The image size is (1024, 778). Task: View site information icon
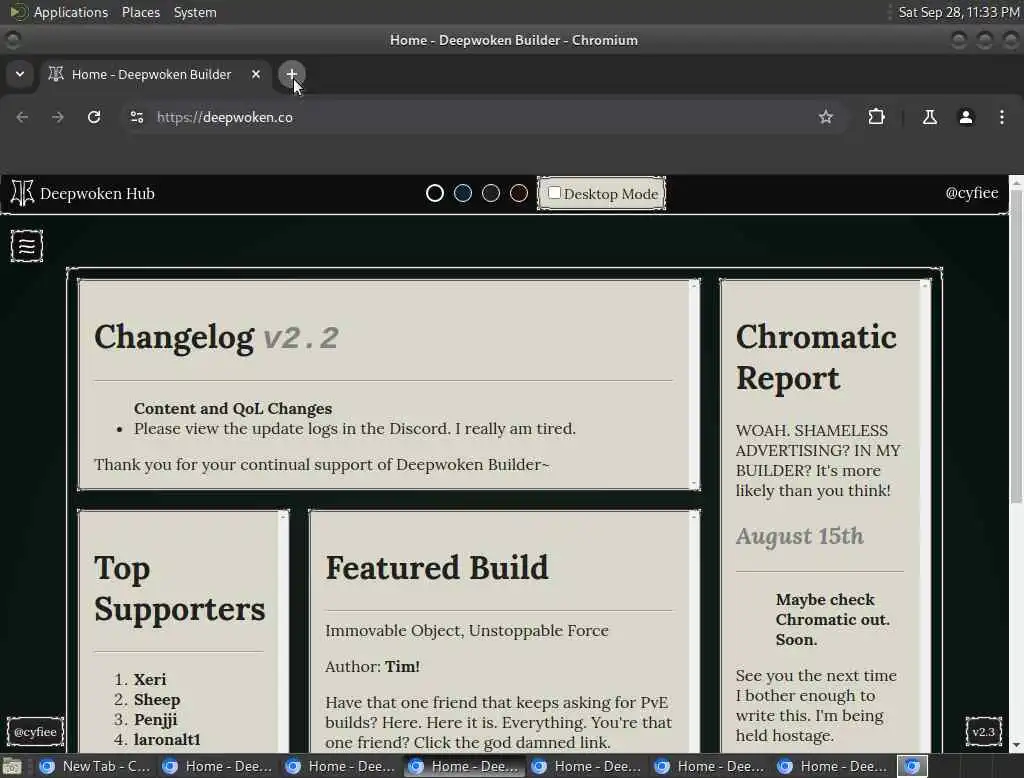pos(136,117)
